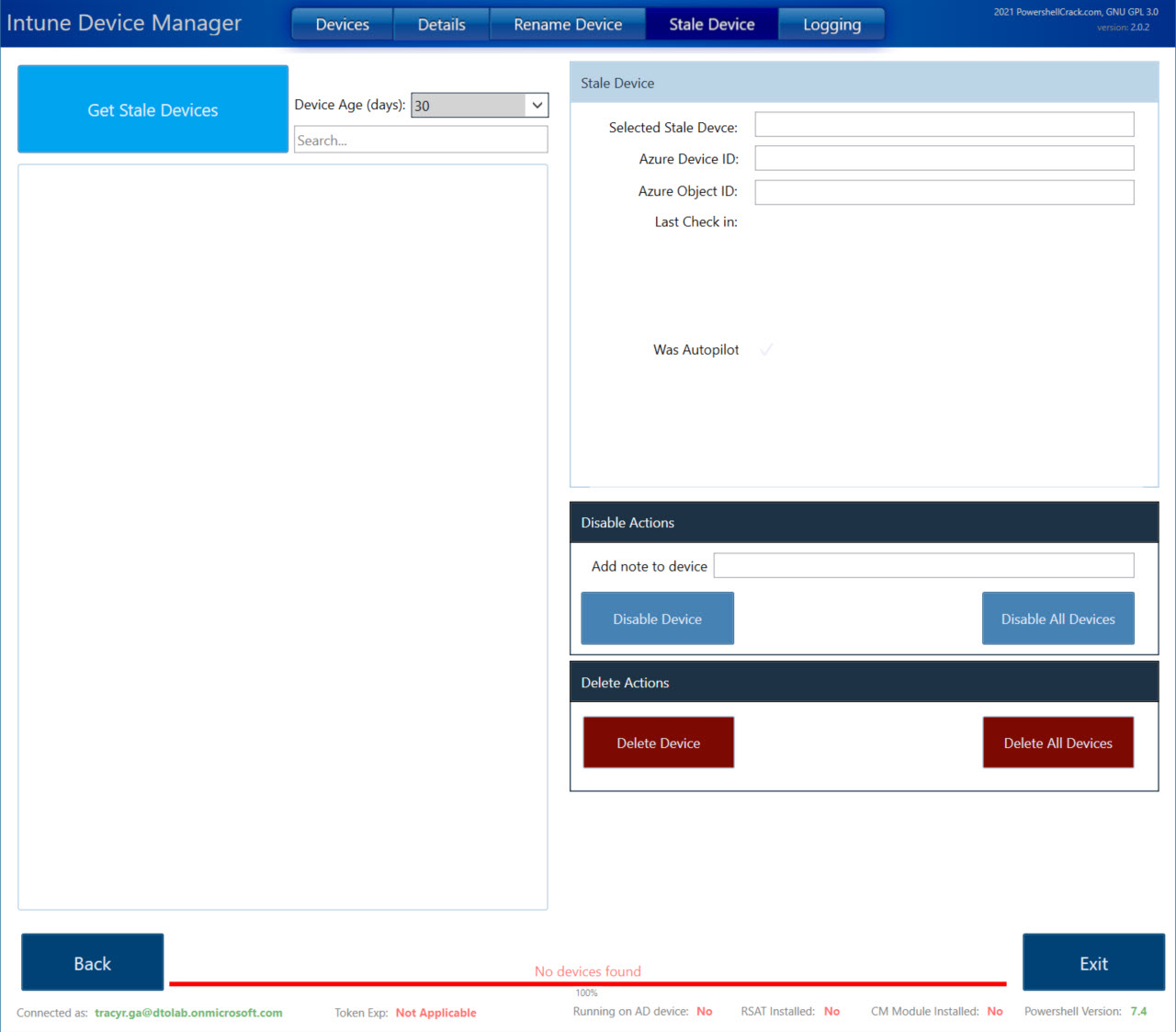Click the Get Stale Devices button

(153, 109)
